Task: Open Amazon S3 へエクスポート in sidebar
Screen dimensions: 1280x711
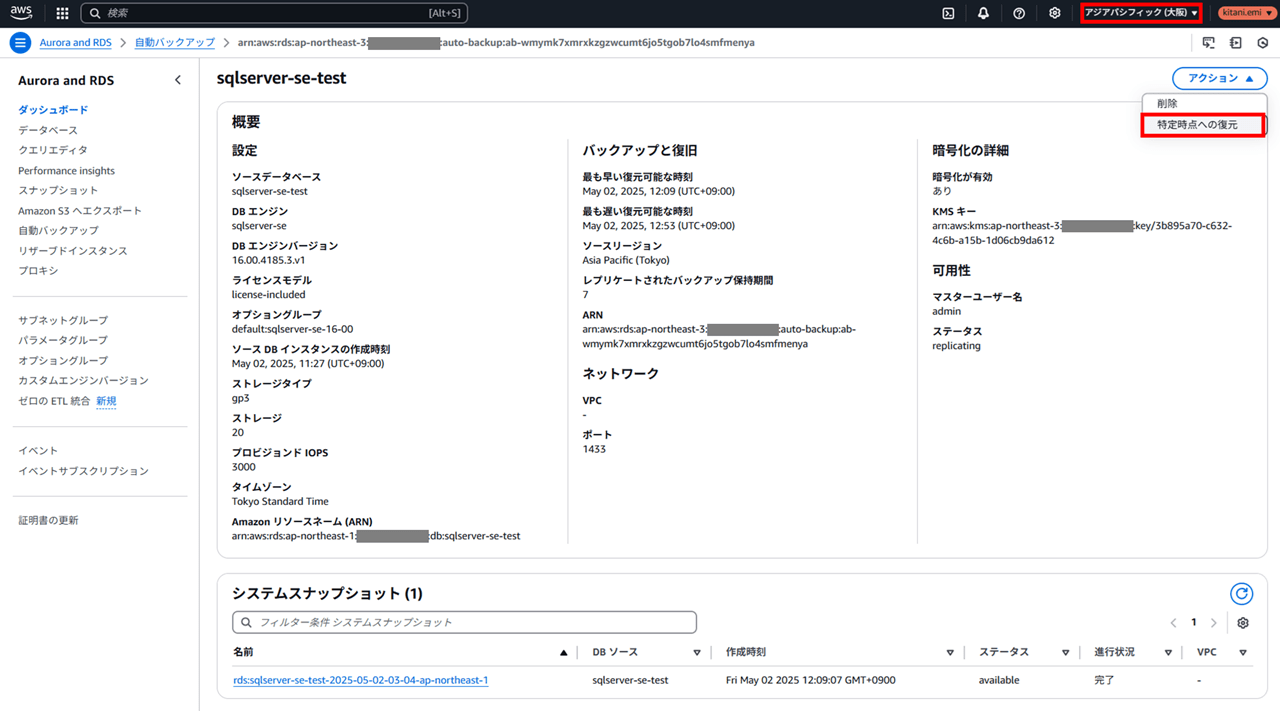Action: click(x=80, y=211)
